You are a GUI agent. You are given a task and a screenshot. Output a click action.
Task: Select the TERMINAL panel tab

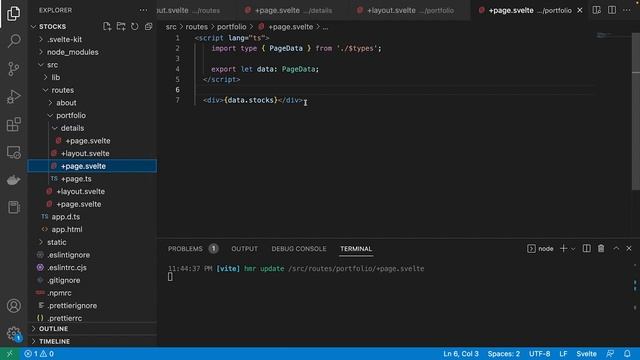[x=356, y=249]
